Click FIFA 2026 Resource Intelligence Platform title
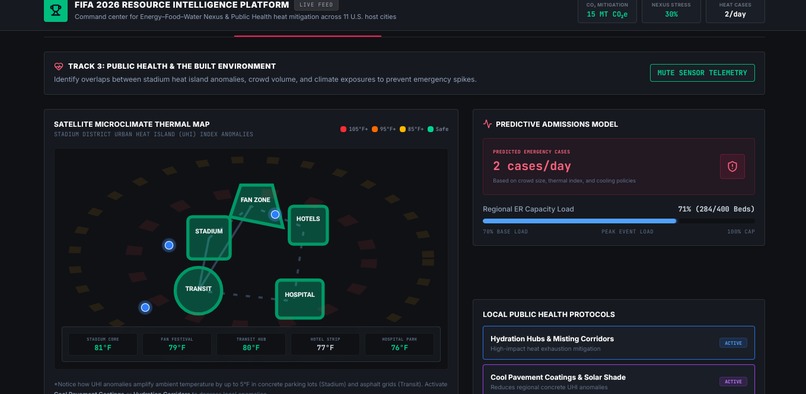This screenshot has width=806, height=394. [181, 5]
